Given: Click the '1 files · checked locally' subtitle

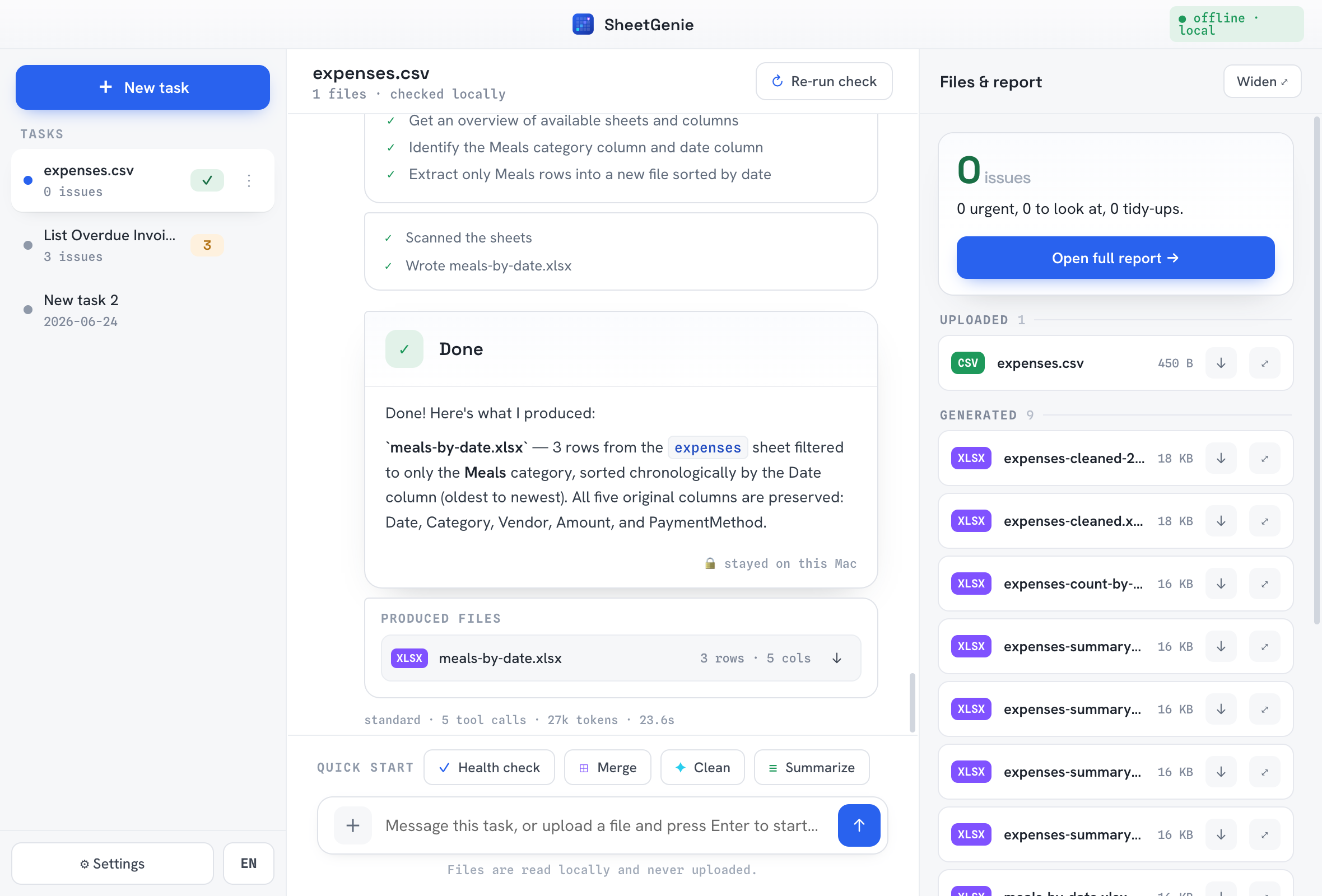Looking at the screenshot, I should pyautogui.click(x=408, y=94).
